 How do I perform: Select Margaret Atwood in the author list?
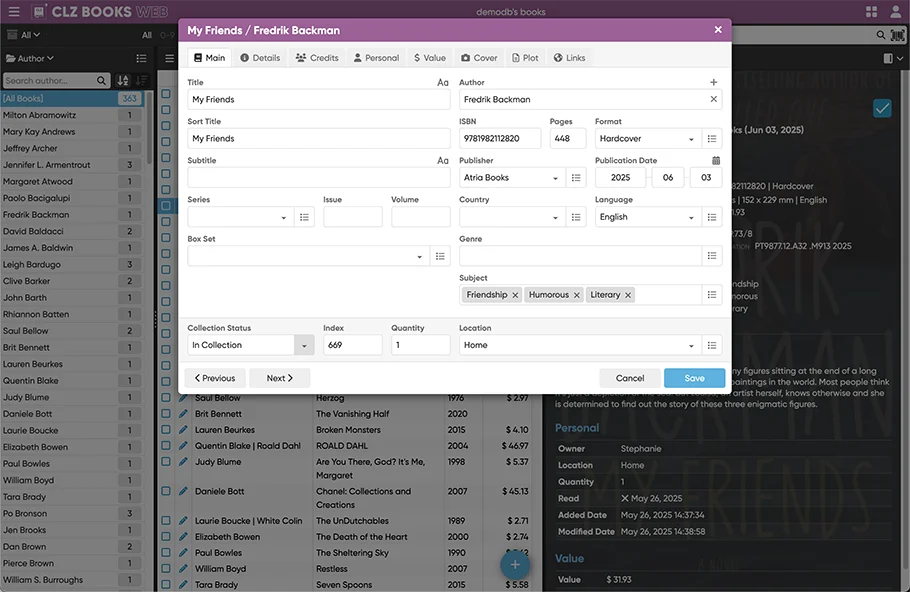[73, 181]
